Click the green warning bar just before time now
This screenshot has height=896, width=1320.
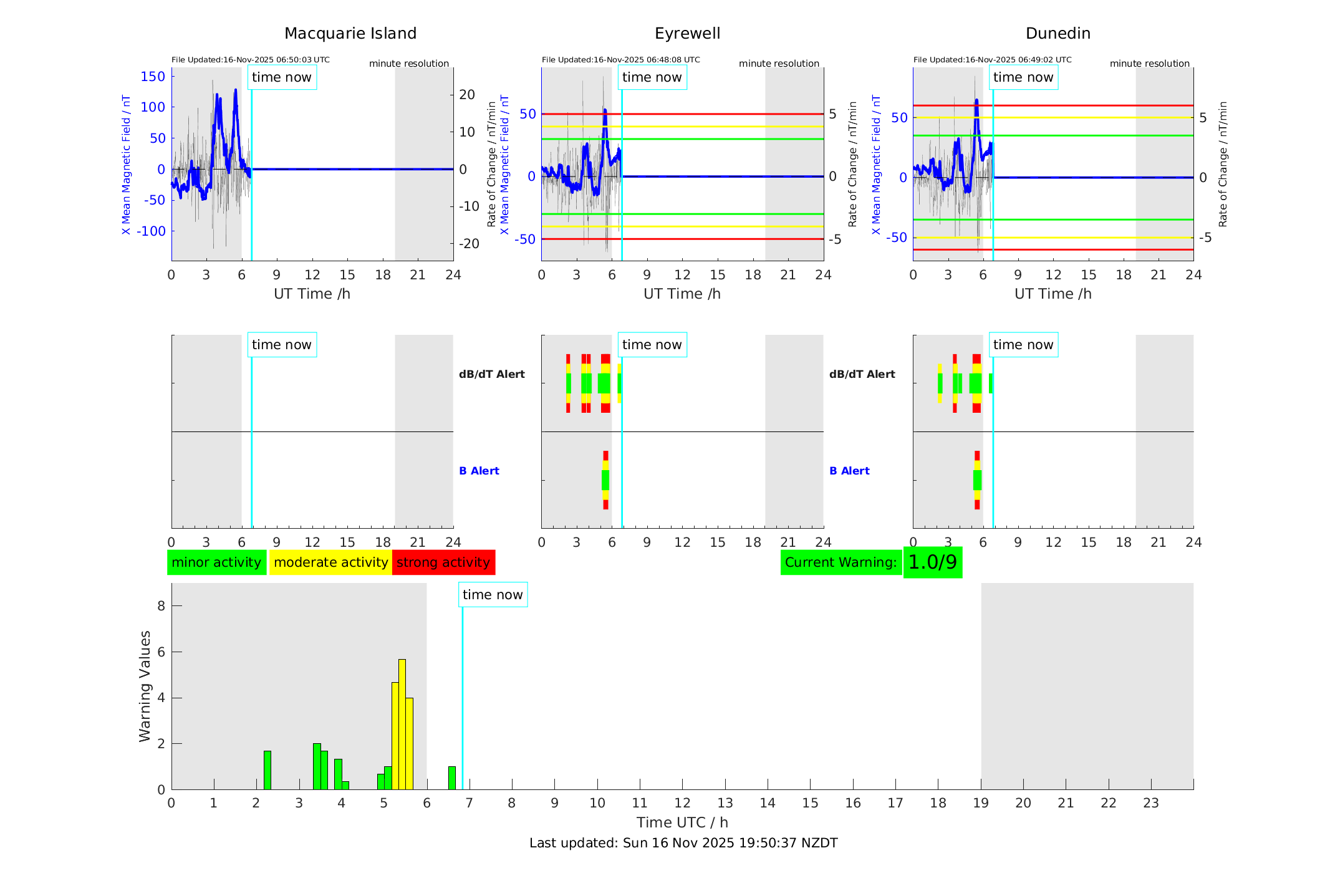tap(452, 778)
